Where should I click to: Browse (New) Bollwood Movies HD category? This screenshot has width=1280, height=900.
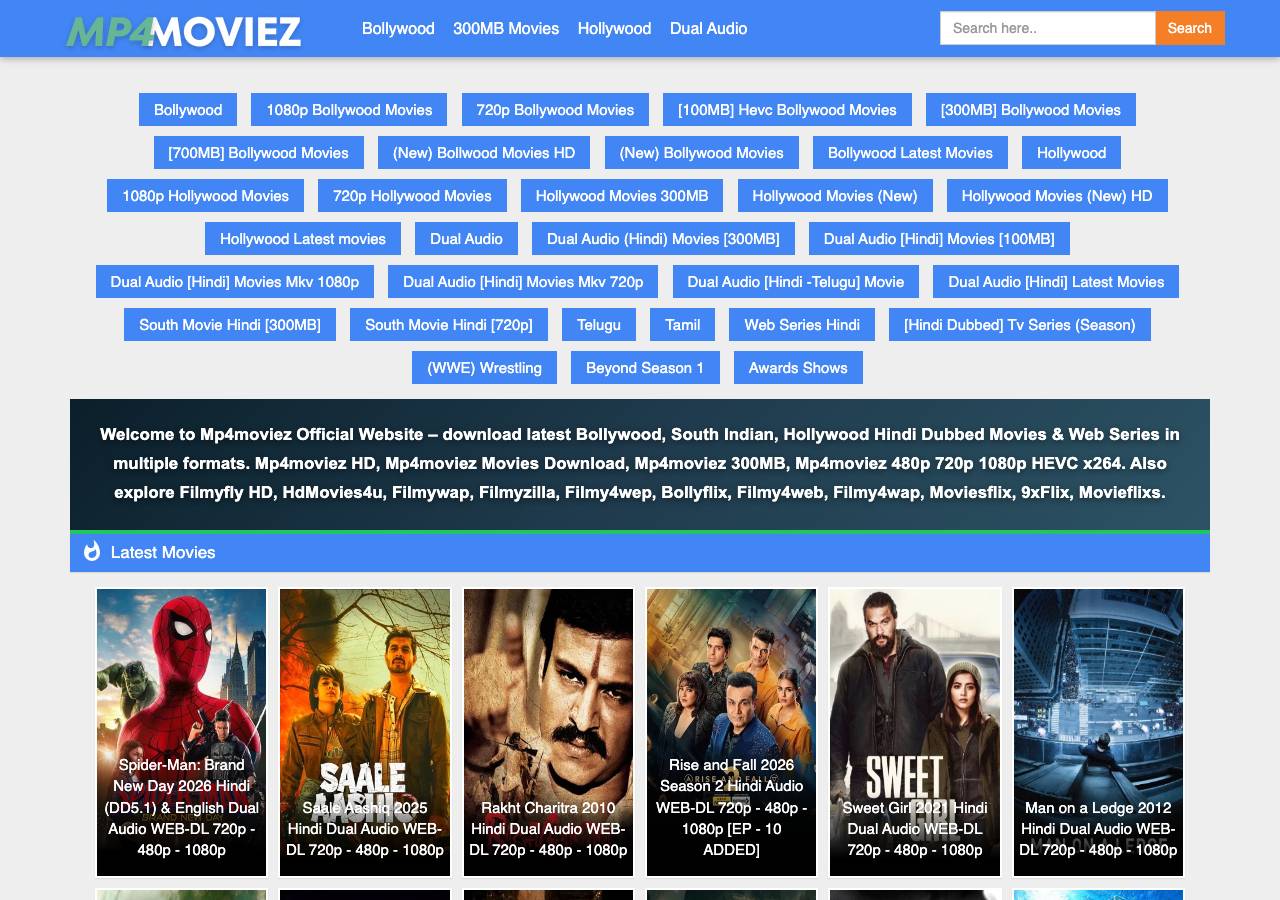click(x=484, y=153)
